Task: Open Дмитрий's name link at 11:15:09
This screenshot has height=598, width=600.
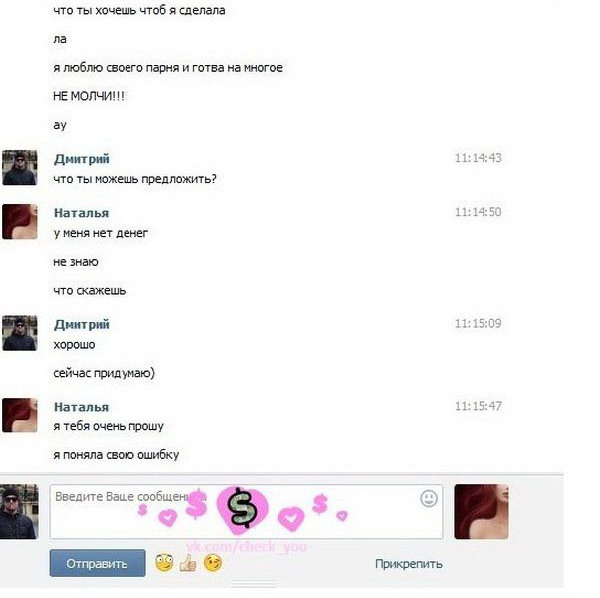Action: 82,324
